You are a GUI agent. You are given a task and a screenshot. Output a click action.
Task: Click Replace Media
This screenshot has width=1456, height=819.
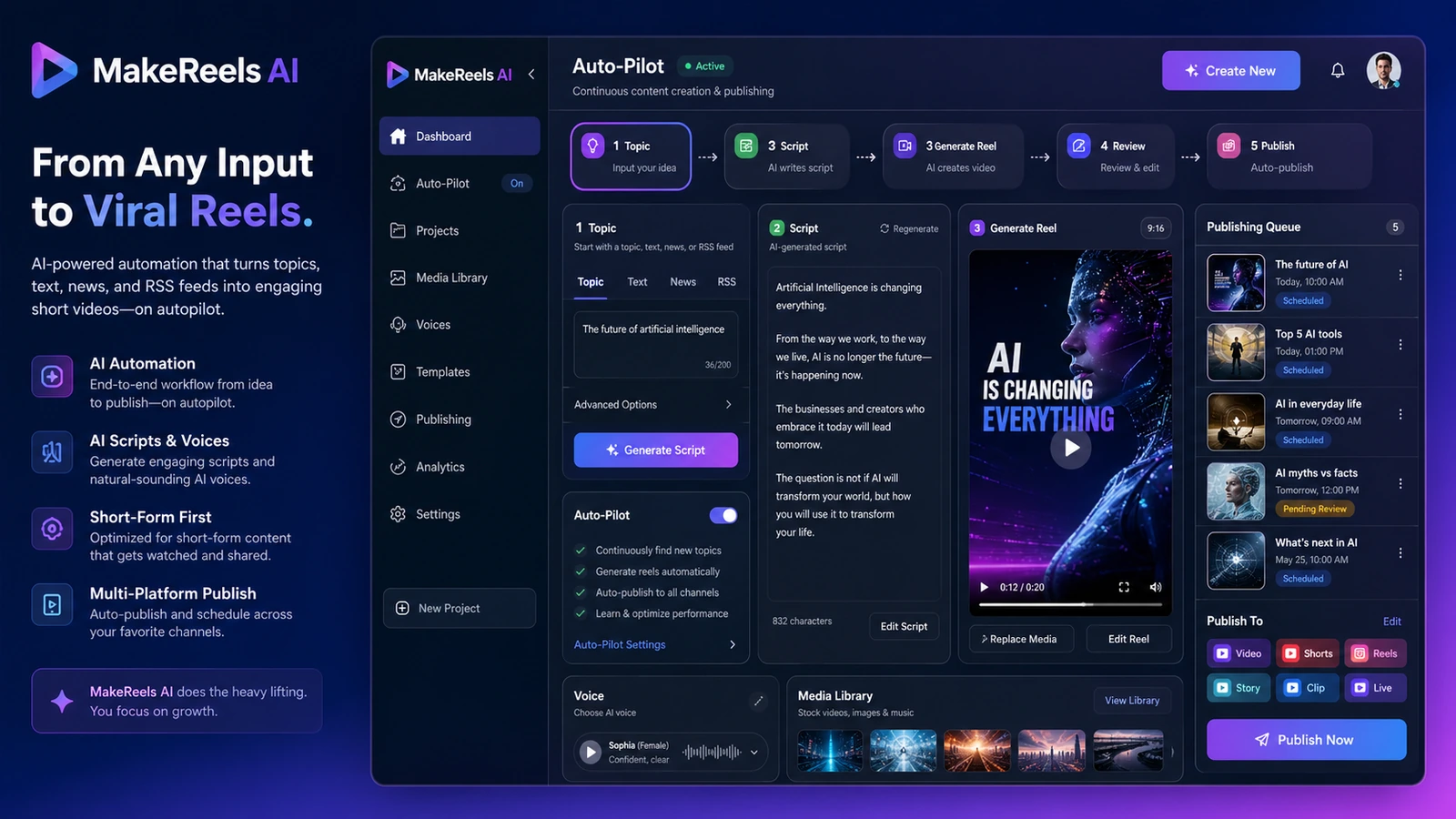click(1021, 639)
